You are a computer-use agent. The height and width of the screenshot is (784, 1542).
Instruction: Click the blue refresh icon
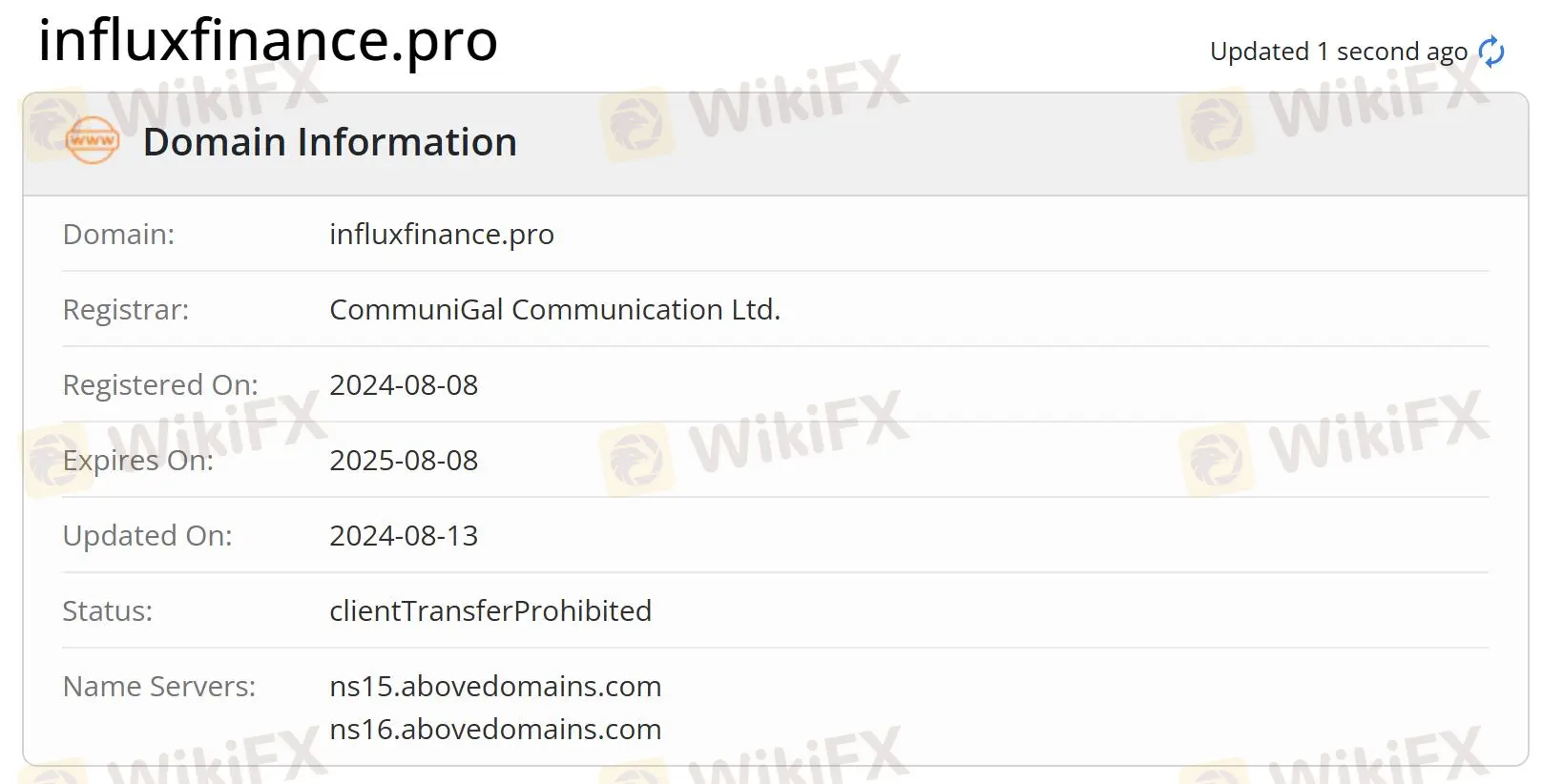1491,52
